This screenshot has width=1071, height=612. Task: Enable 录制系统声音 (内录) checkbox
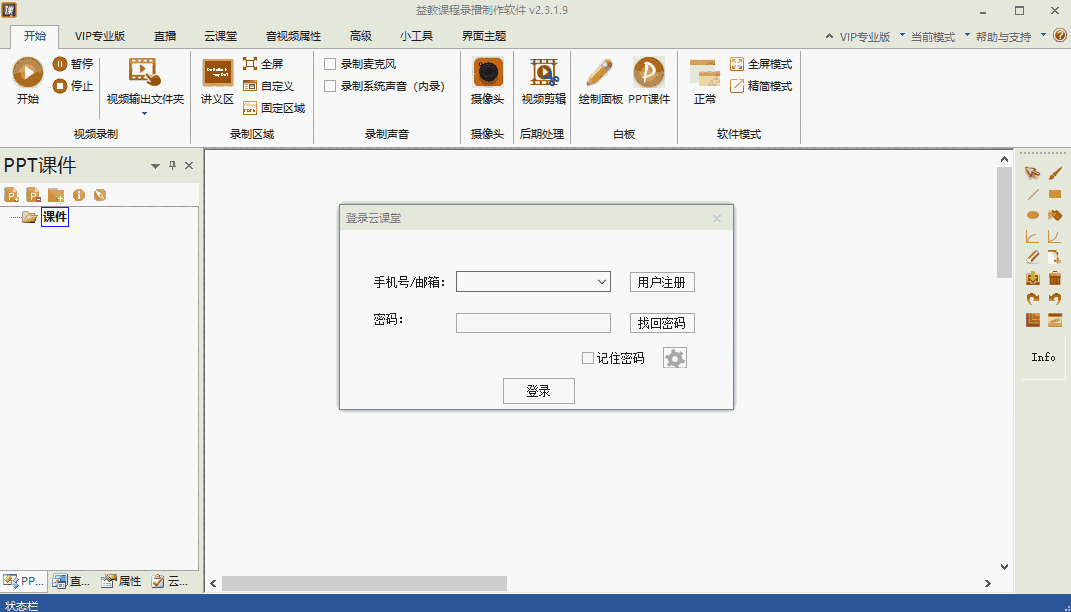click(x=330, y=86)
